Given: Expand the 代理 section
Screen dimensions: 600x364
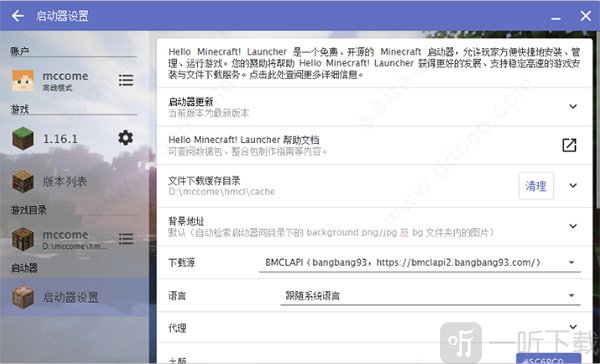Looking at the screenshot, I should coord(573,327).
